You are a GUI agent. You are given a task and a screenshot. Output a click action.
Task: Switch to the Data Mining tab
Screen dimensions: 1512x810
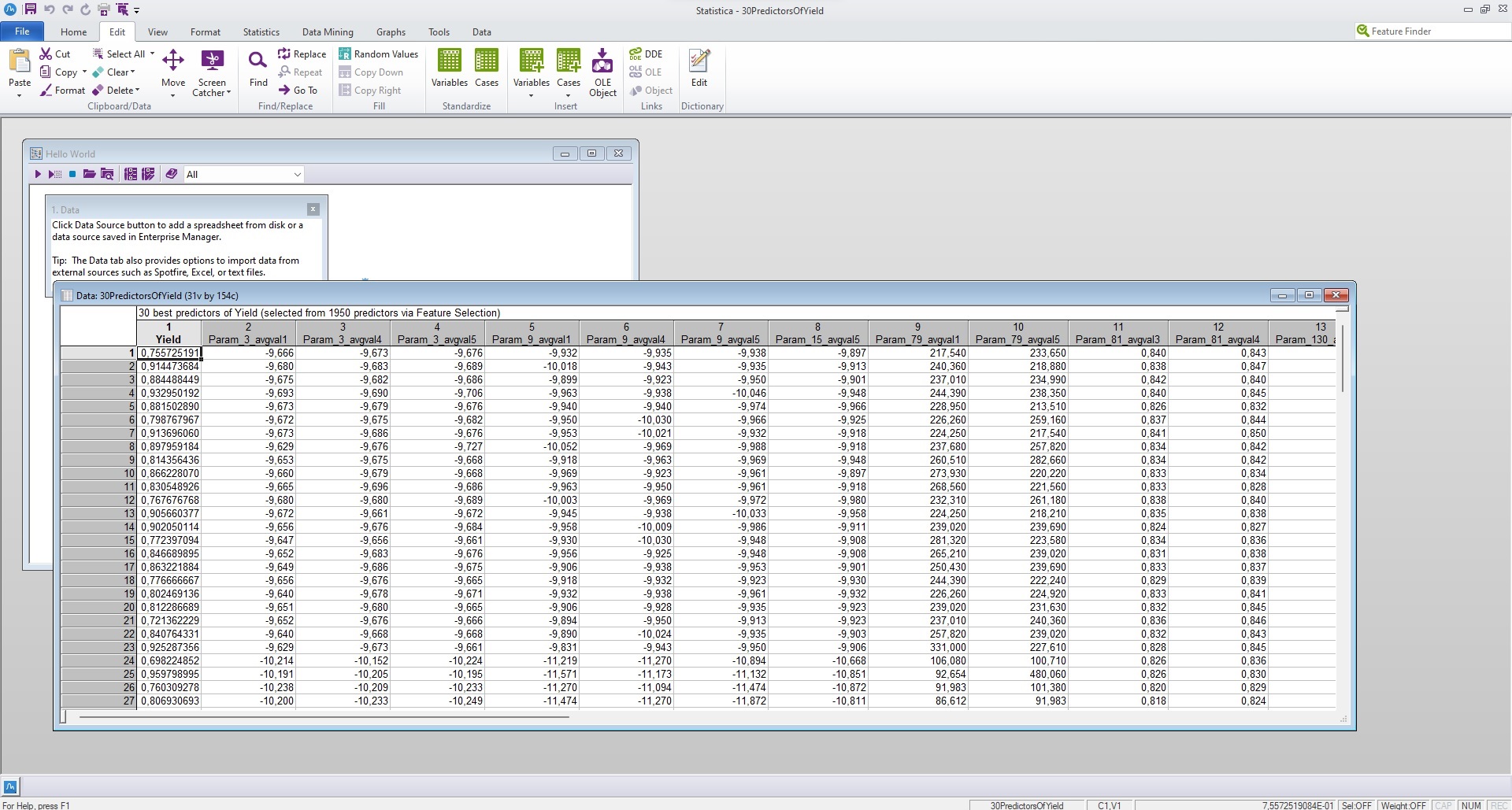(328, 32)
